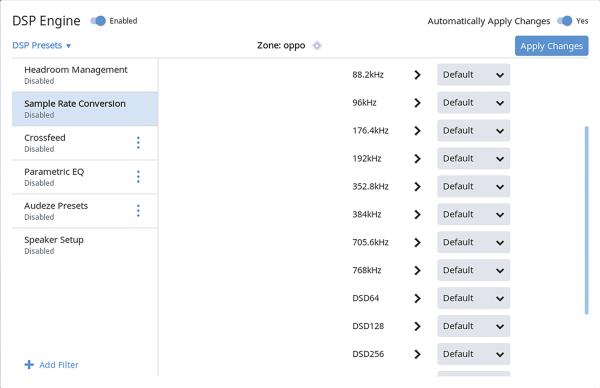Click the zone icon beside oppo
This screenshot has width=600, height=388.
tap(317, 46)
